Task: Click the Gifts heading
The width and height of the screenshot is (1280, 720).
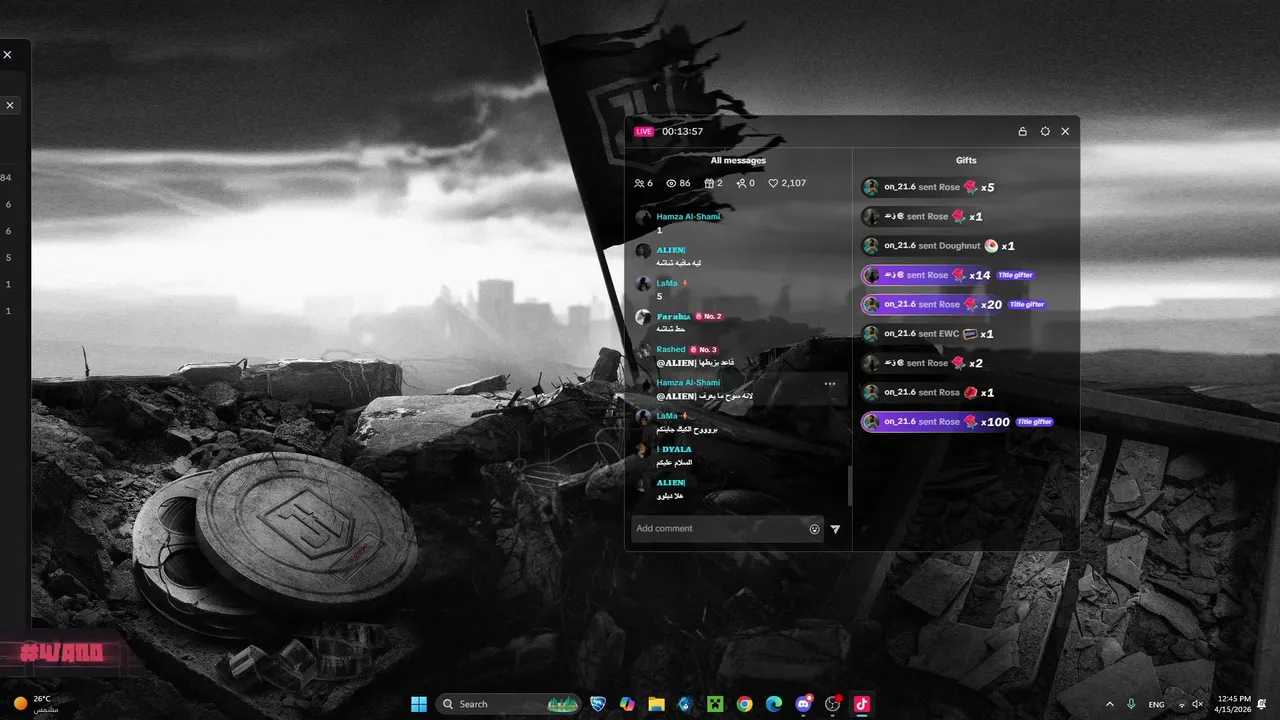Action: pyautogui.click(x=966, y=160)
